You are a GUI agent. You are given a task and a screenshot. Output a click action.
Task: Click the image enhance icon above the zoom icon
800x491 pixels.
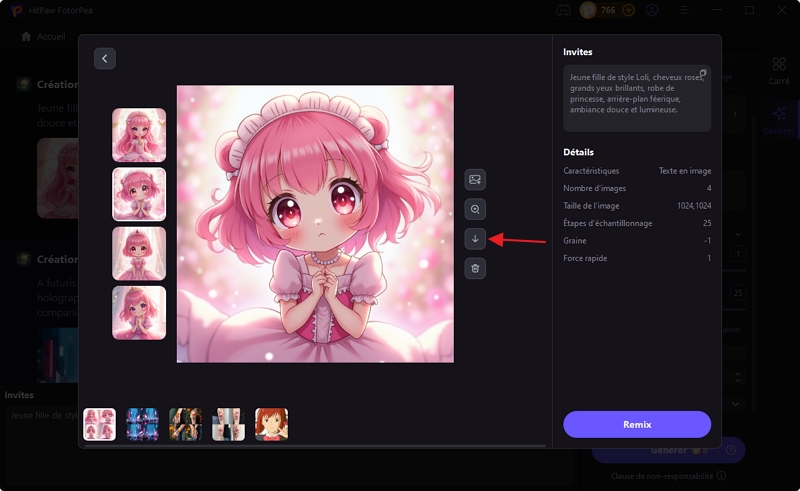tap(475, 180)
